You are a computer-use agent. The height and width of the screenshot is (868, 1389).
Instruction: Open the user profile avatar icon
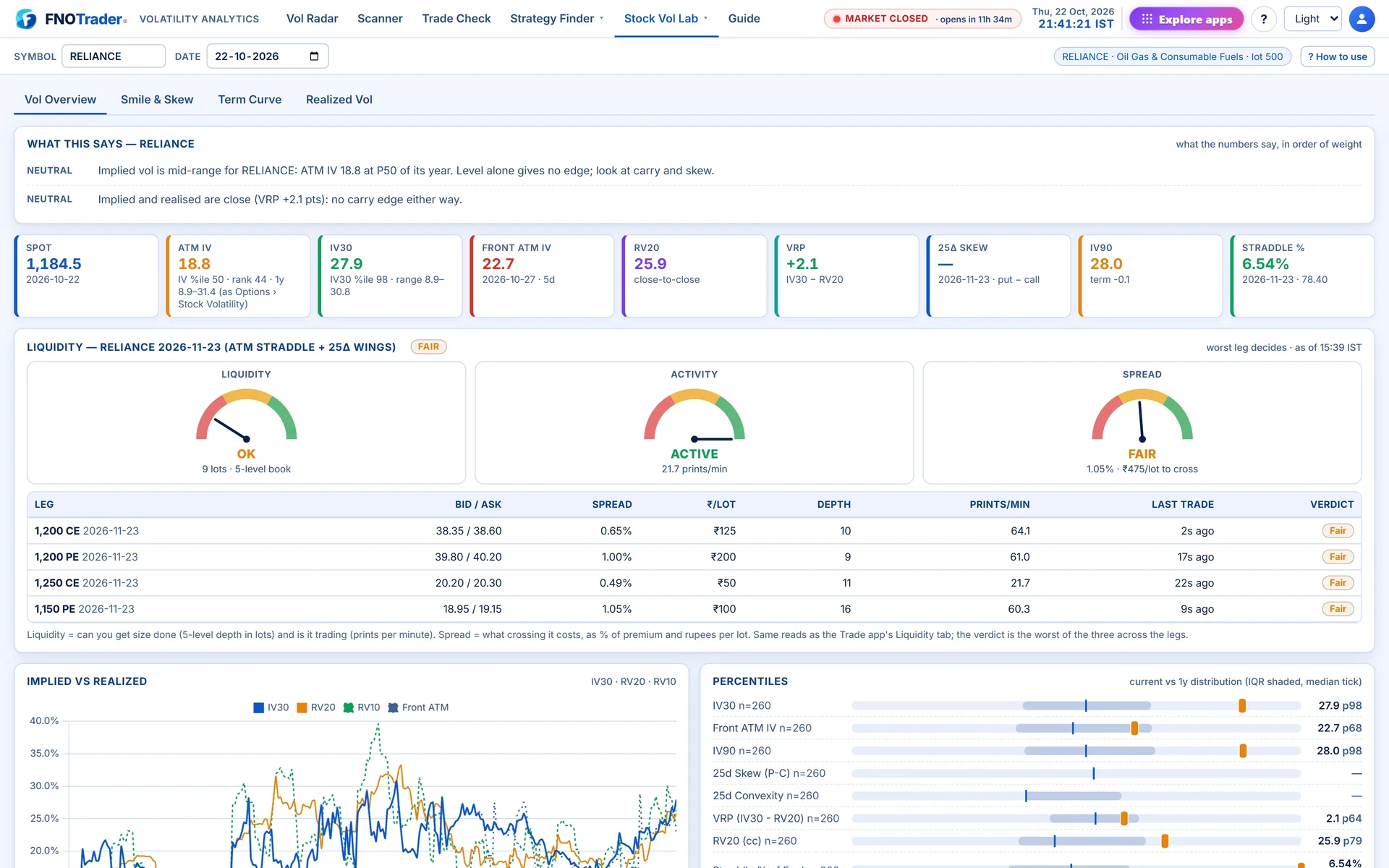[1362, 19]
